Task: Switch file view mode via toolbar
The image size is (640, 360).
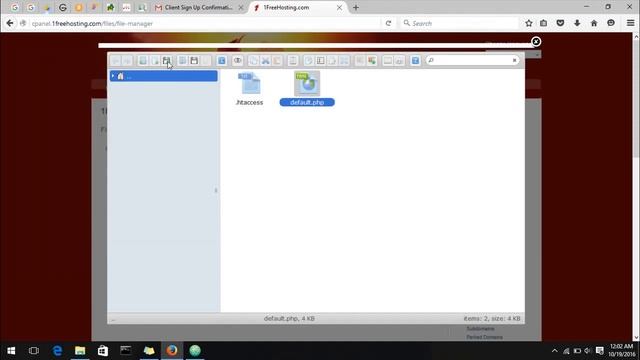Action: (x=387, y=61)
